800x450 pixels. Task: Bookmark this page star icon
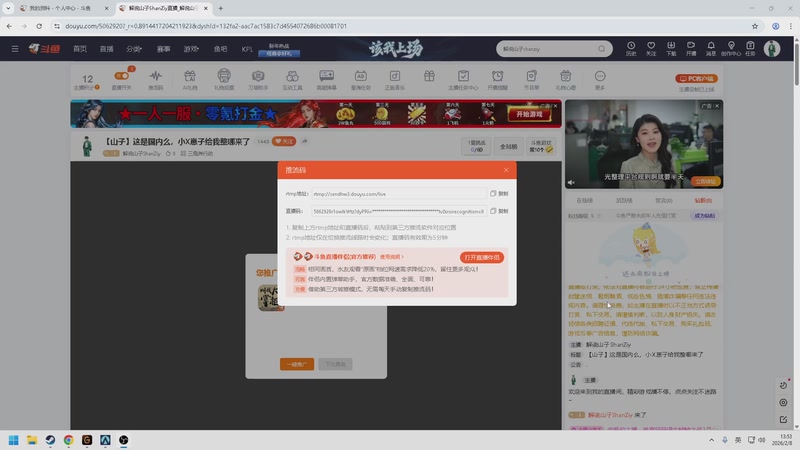tap(755, 26)
